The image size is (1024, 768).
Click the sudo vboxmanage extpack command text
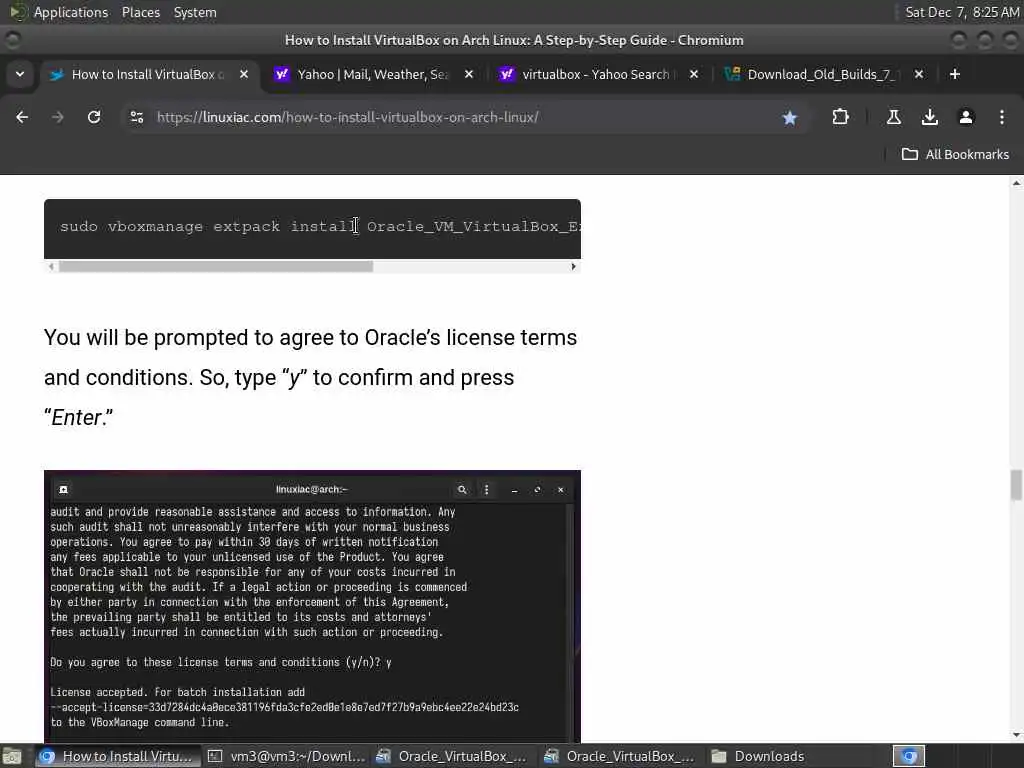click(x=320, y=227)
